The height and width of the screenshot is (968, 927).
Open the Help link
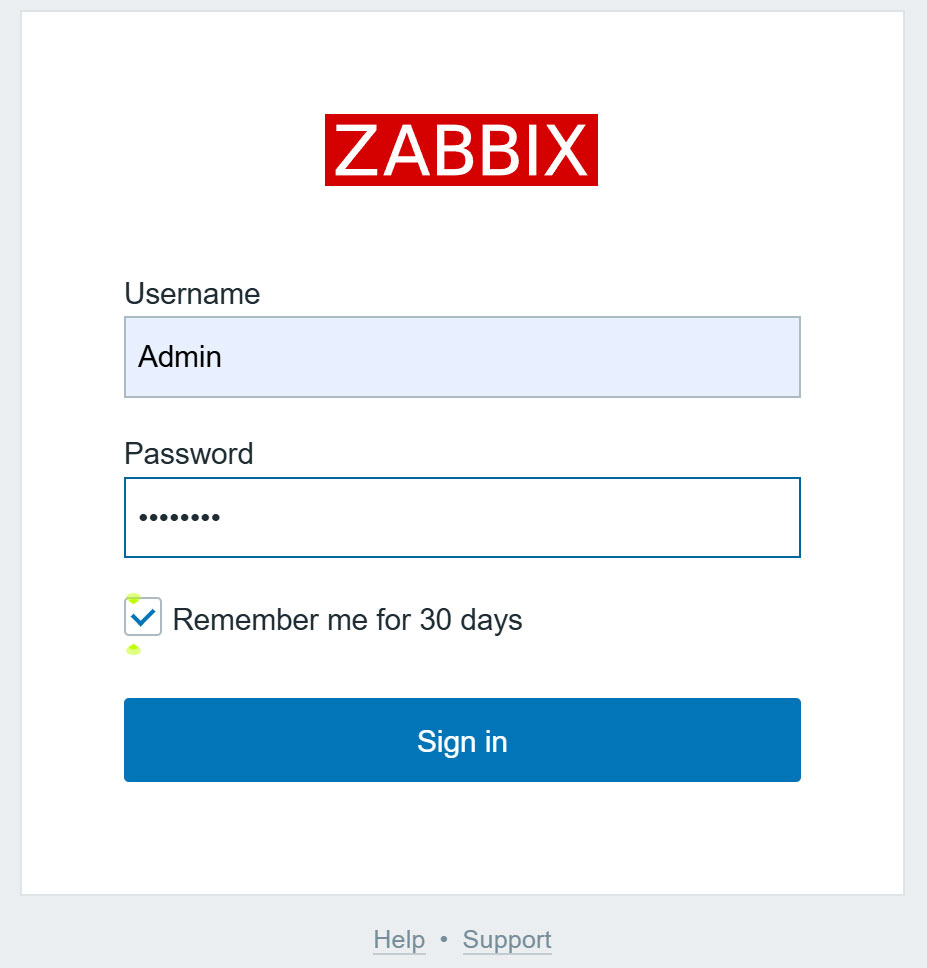point(399,940)
